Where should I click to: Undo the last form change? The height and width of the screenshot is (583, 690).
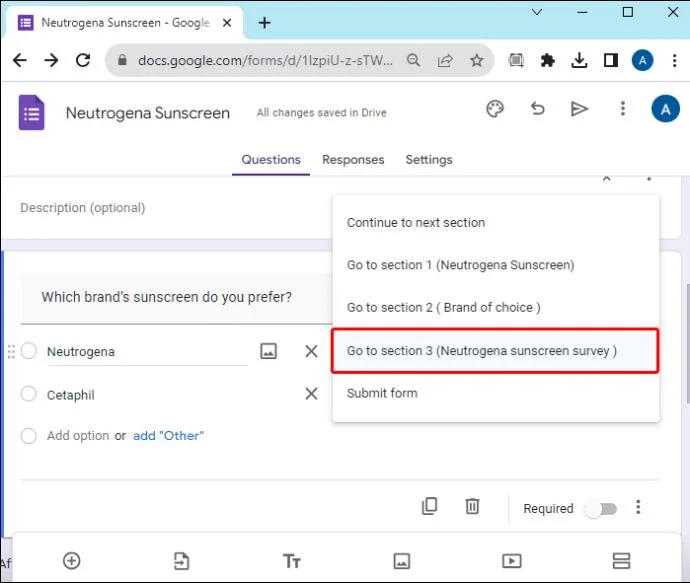coord(537,109)
